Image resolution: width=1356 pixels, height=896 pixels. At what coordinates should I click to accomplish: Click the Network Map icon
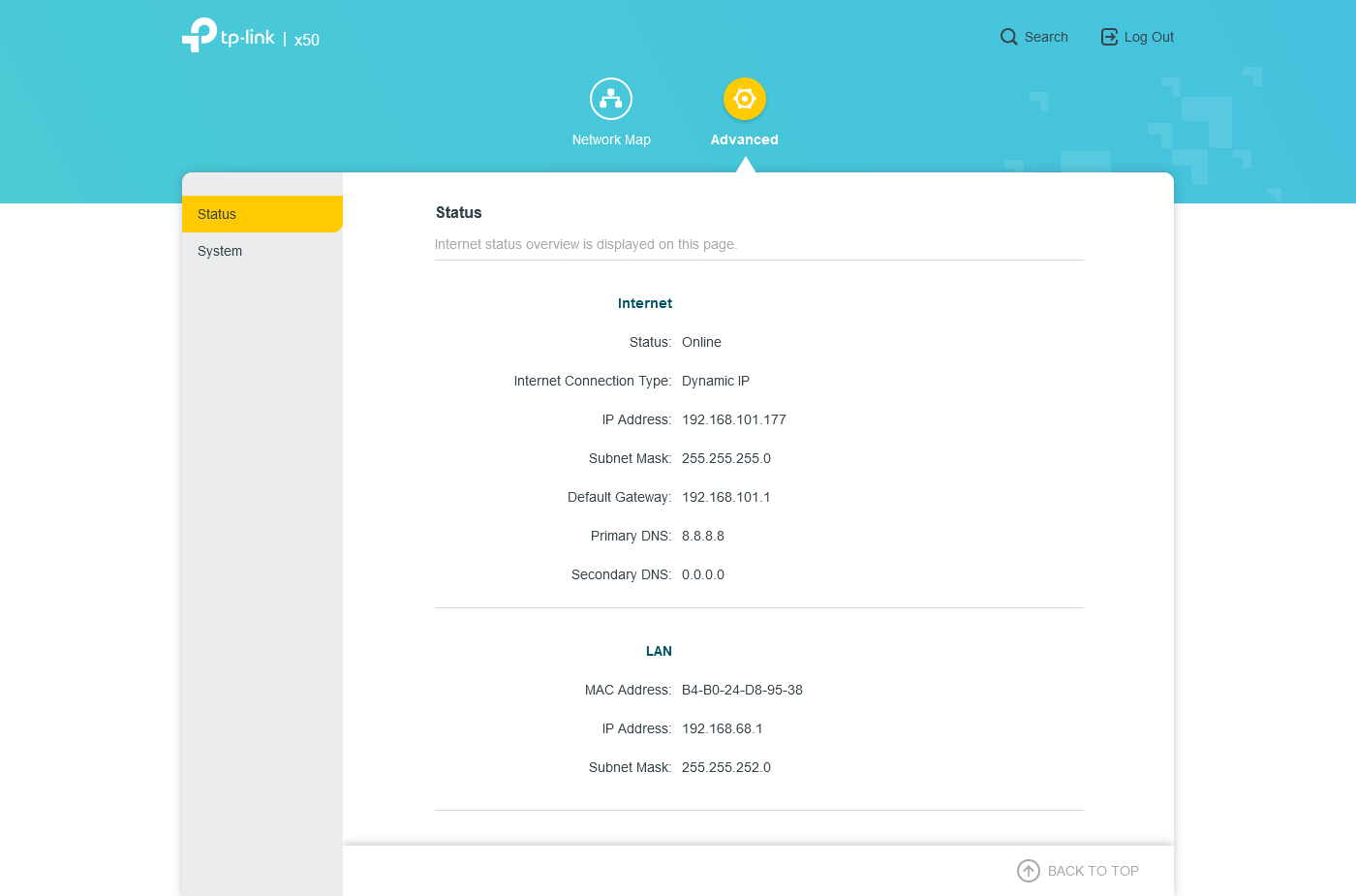click(x=611, y=99)
